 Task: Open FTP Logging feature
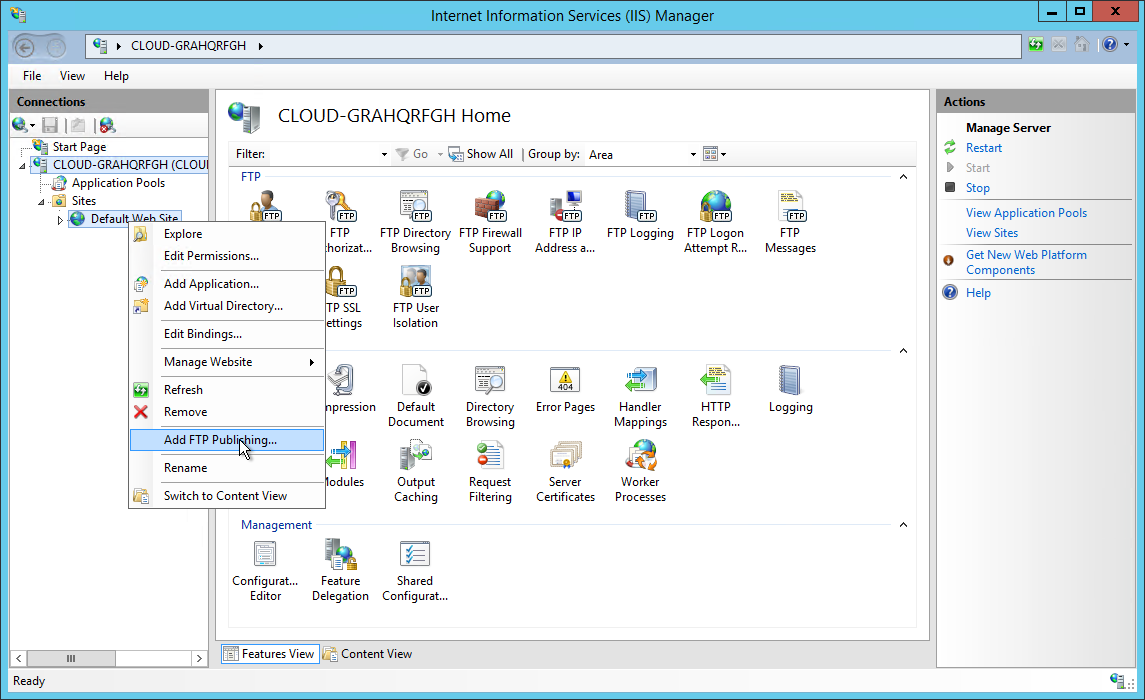click(x=640, y=215)
